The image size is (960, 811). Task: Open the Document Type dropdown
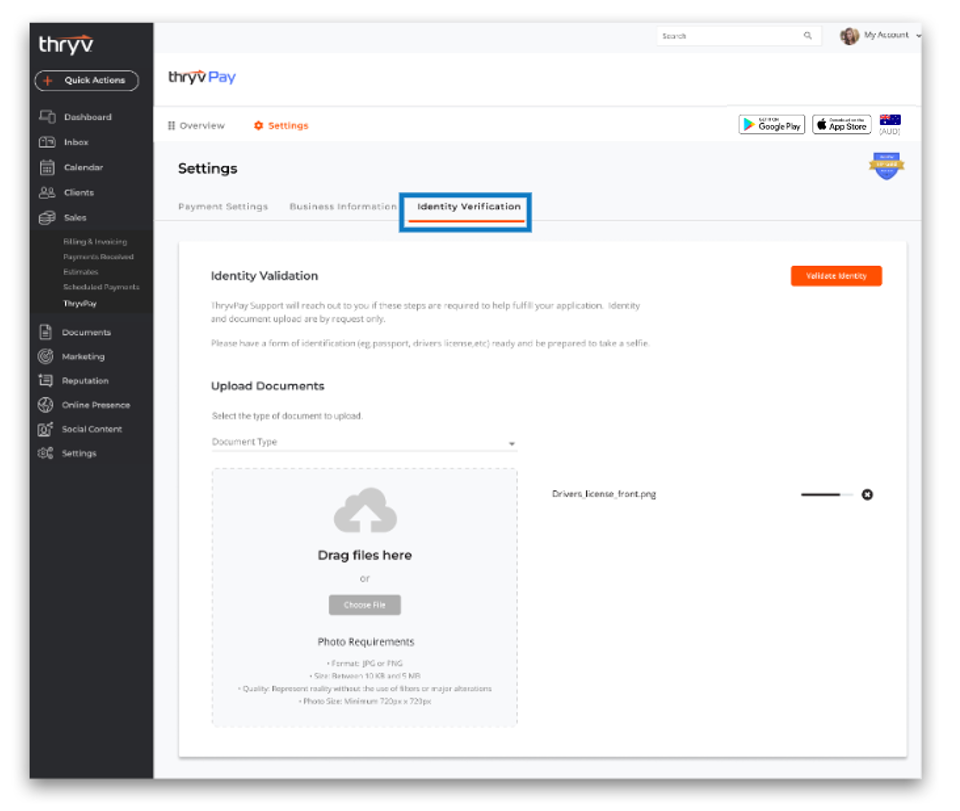(x=364, y=442)
